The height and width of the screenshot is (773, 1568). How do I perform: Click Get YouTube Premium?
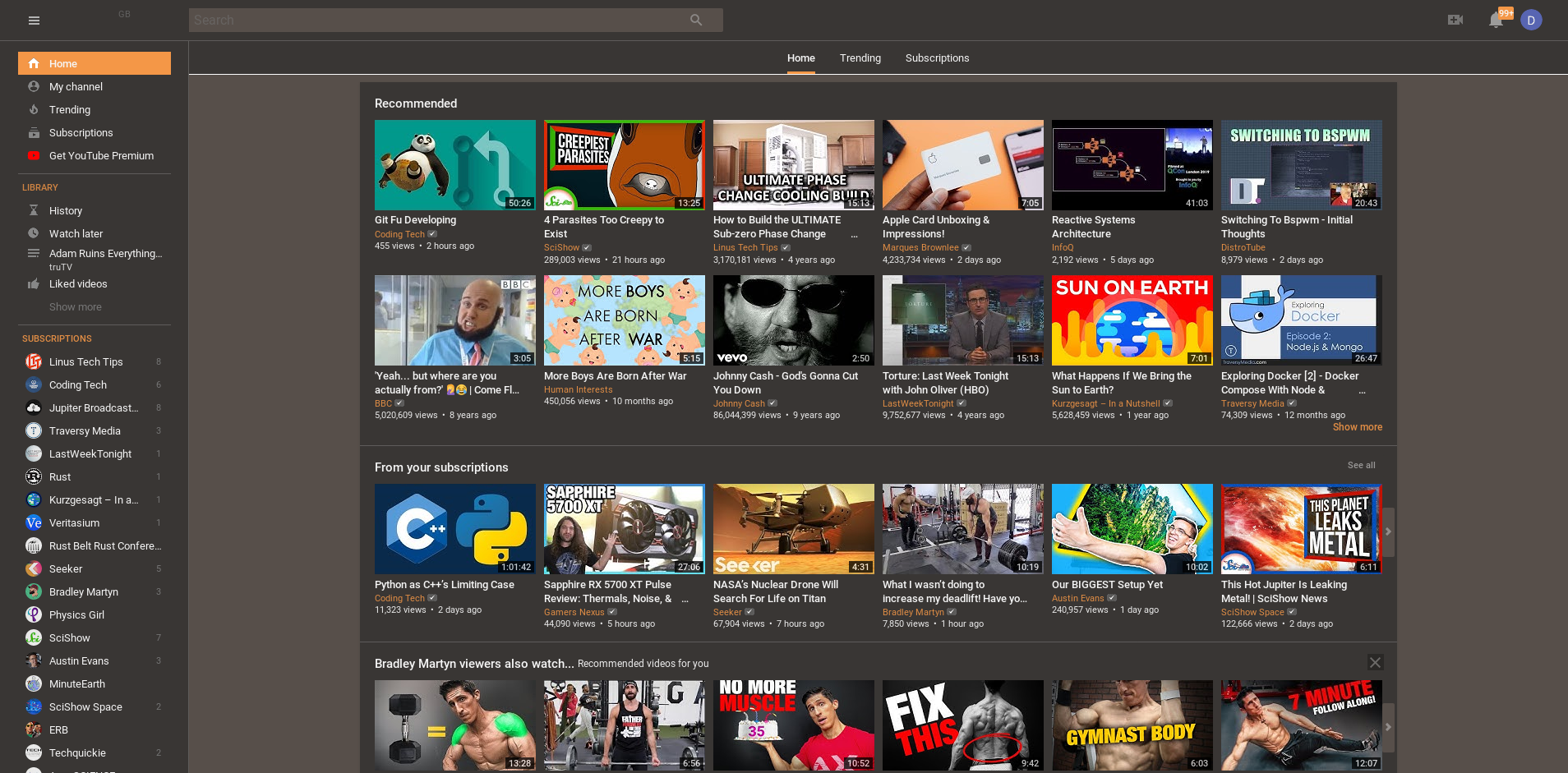click(95, 155)
